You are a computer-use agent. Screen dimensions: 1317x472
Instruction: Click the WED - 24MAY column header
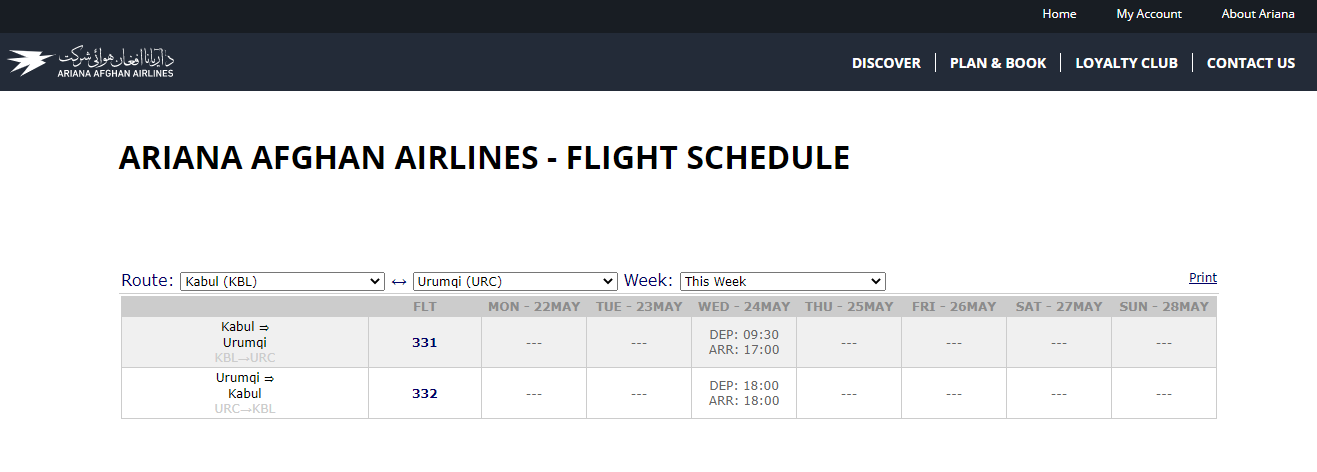tap(744, 307)
